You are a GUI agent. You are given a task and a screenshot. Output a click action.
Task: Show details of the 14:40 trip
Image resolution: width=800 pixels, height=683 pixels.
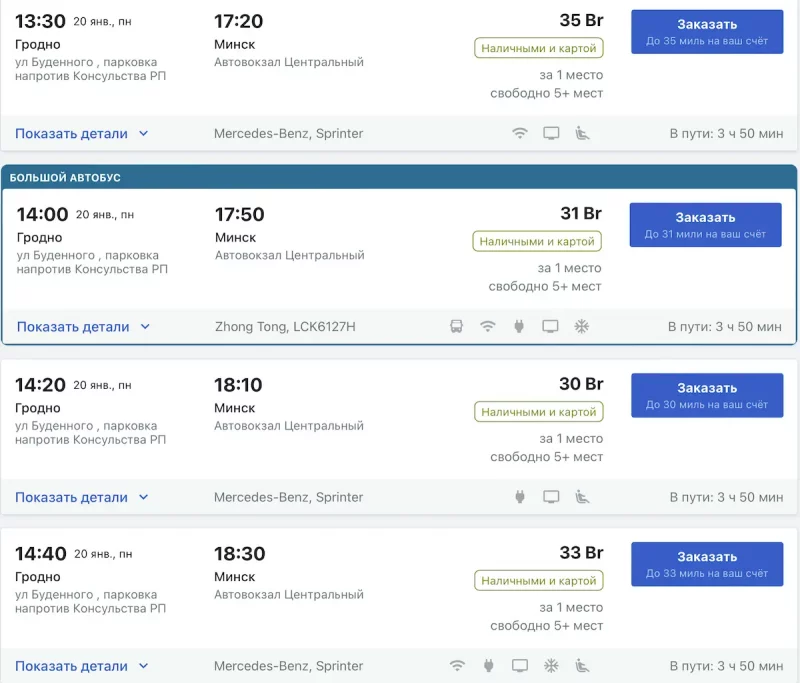81,666
